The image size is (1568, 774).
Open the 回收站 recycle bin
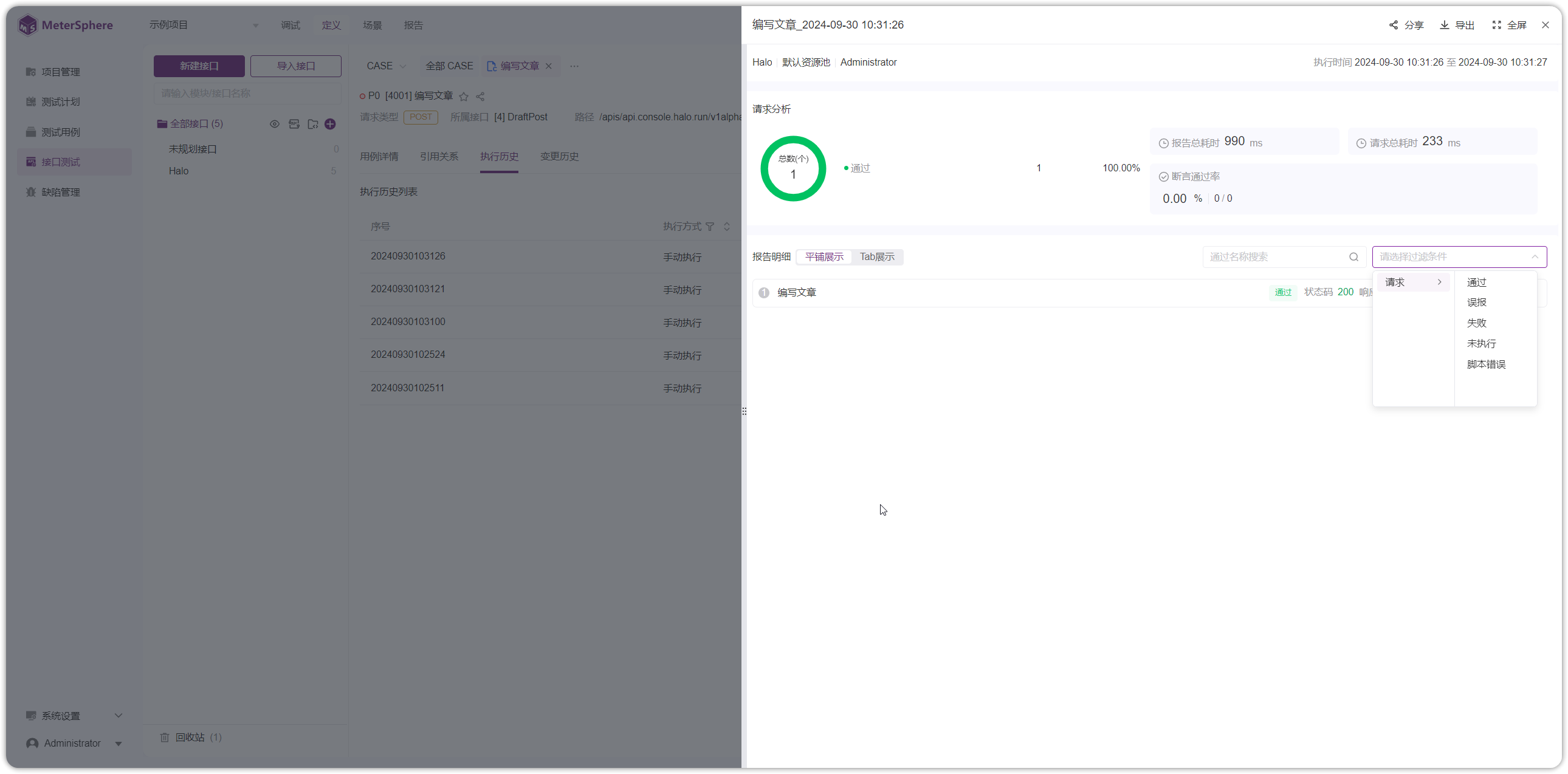click(191, 738)
